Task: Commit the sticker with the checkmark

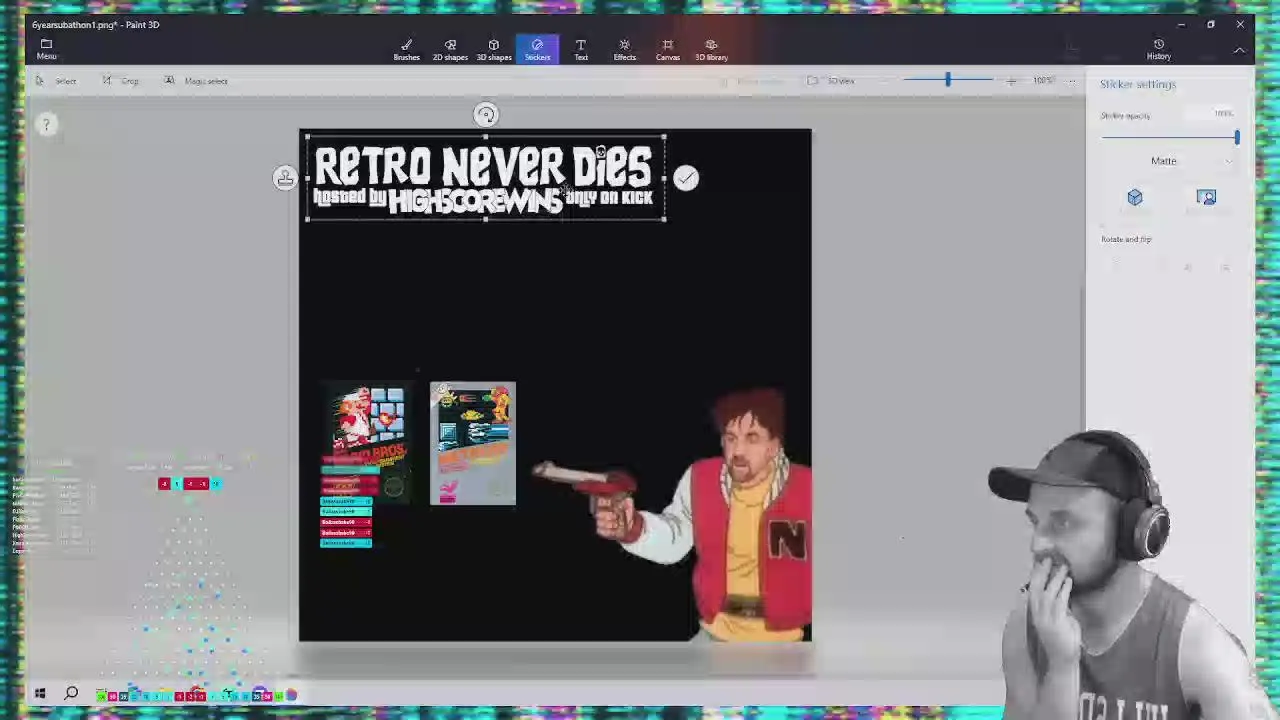Action: [686, 178]
